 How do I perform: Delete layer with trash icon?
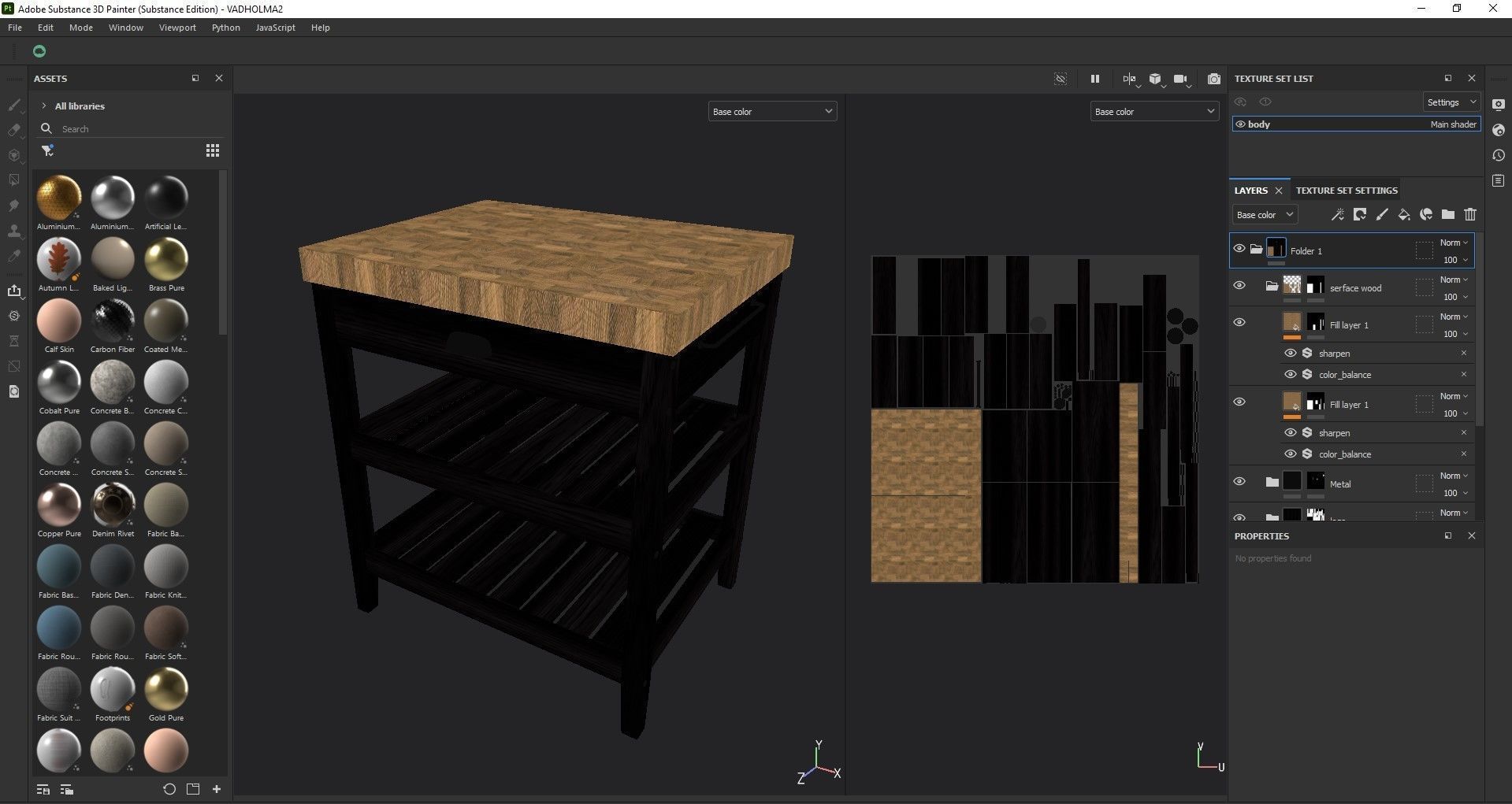1469,214
